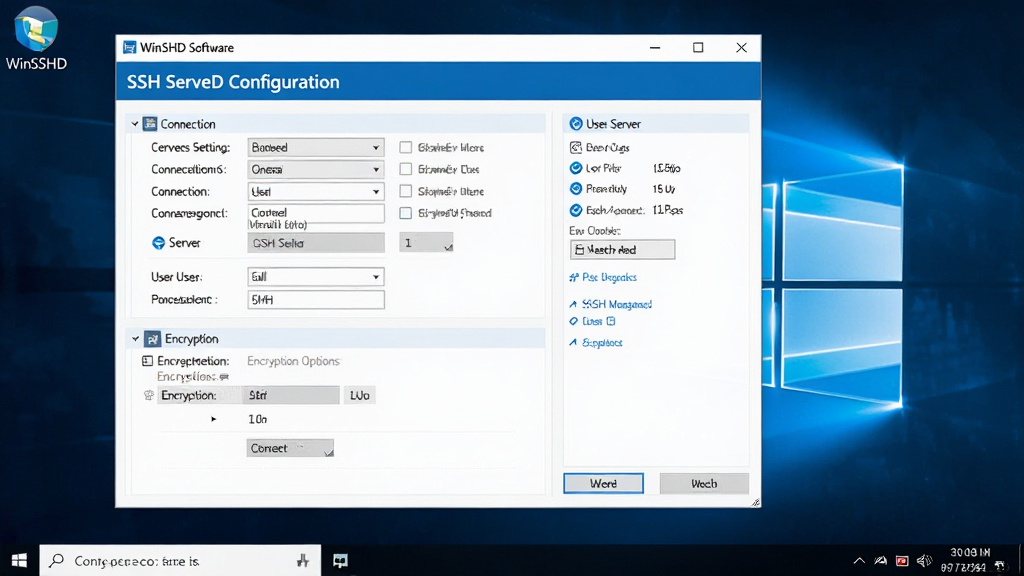The width and height of the screenshot is (1024, 576).
Task: Click the microphone icon in taskbar search
Action: coord(303,560)
